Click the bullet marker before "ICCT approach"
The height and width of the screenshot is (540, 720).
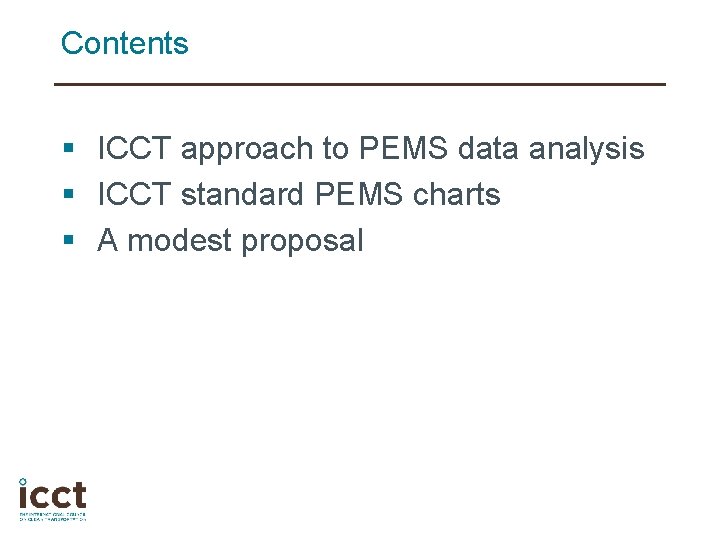click(x=68, y=150)
